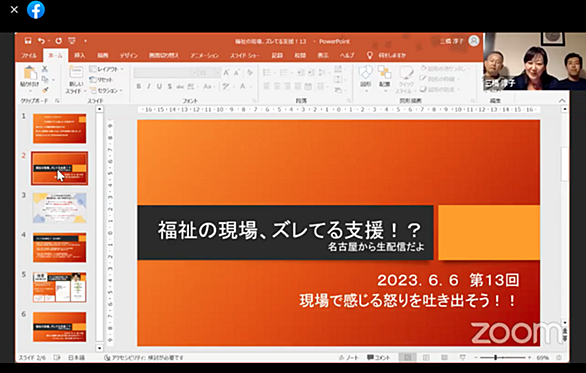The image size is (586, 373).
Task: Click the 何をしますか Tell me search box
Action: point(387,55)
